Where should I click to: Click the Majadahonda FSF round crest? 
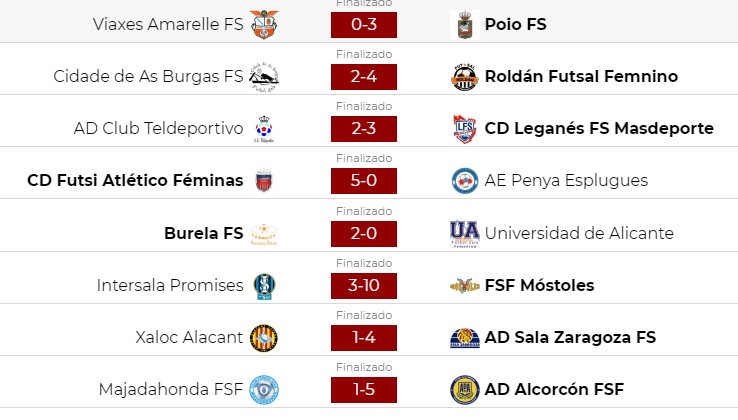[x=264, y=389]
